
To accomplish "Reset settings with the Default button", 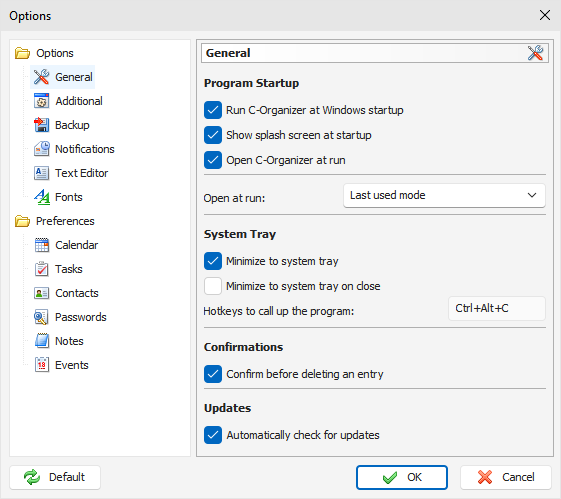I will [55, 477].
